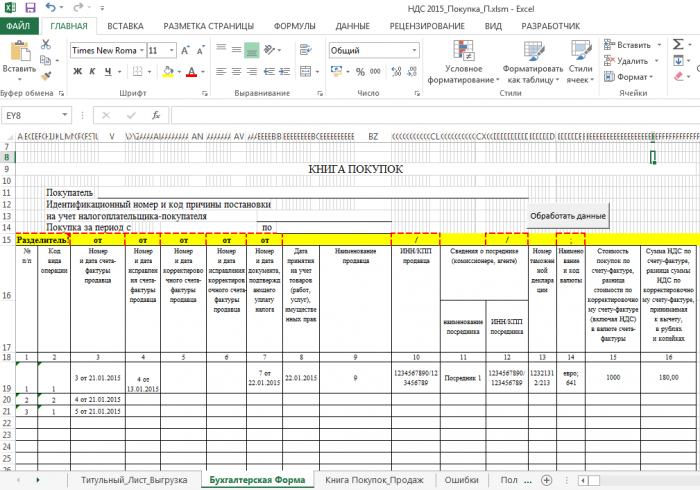Viewport: 700px width, 490px height.
Task: Toggle underline formatting (Ч)
Action: 108,71
